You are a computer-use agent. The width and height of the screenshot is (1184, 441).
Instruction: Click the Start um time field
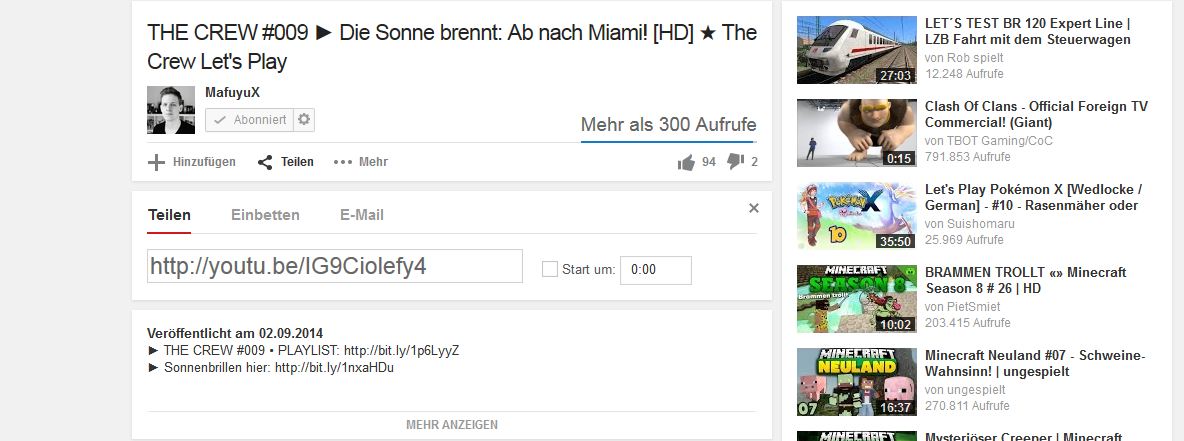pyautogui.click(x=655, y=270)
